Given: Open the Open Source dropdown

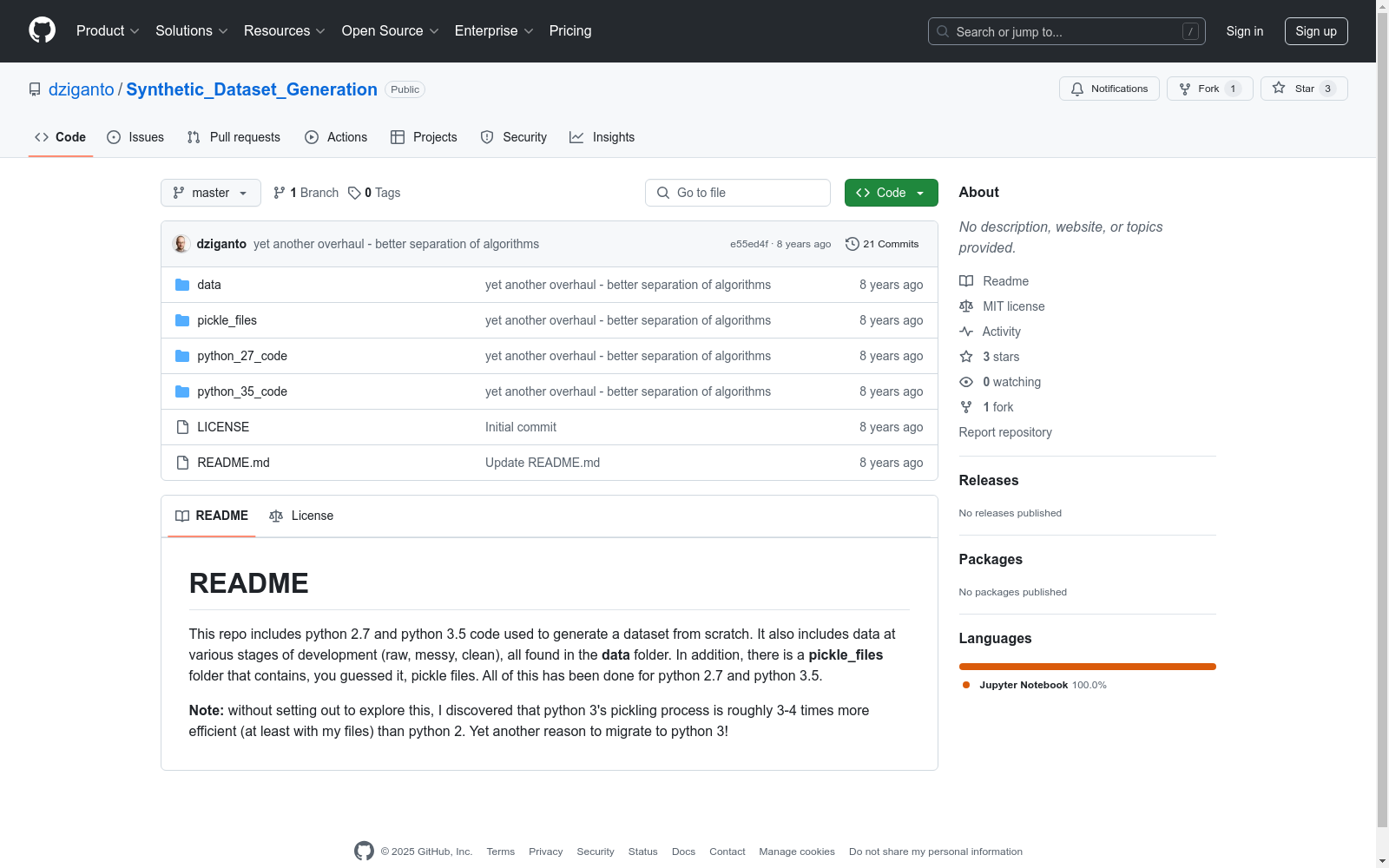Looking at the screenshot, I should coord(391,31).
